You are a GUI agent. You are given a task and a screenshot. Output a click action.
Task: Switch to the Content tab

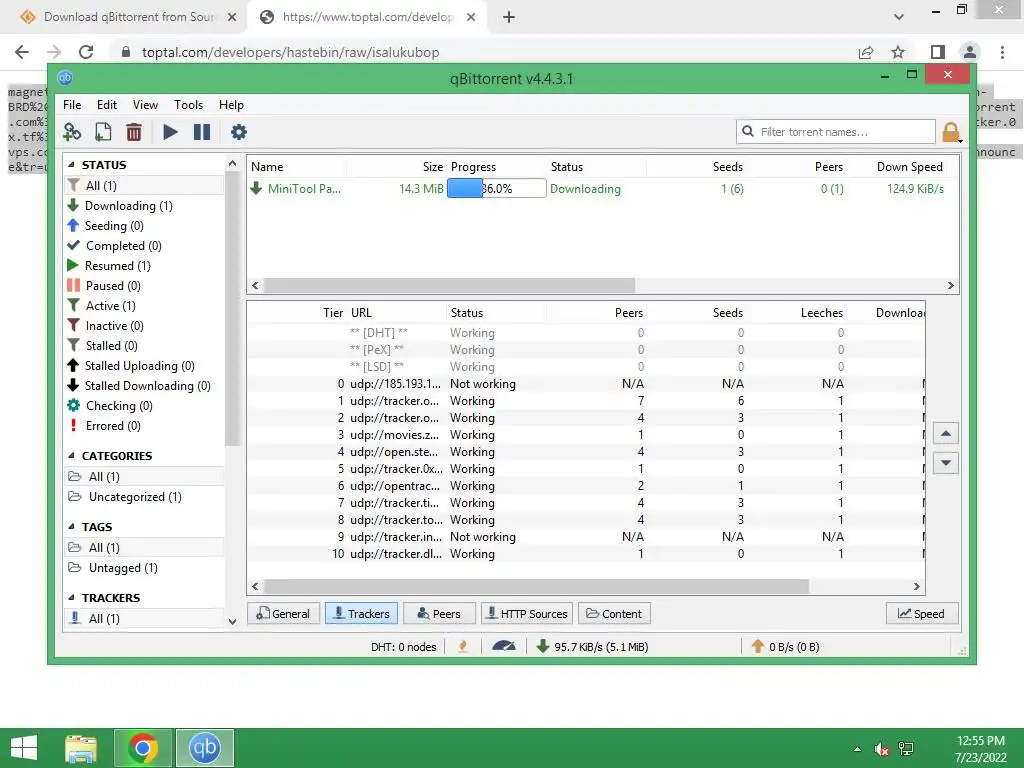coord(614,614)
